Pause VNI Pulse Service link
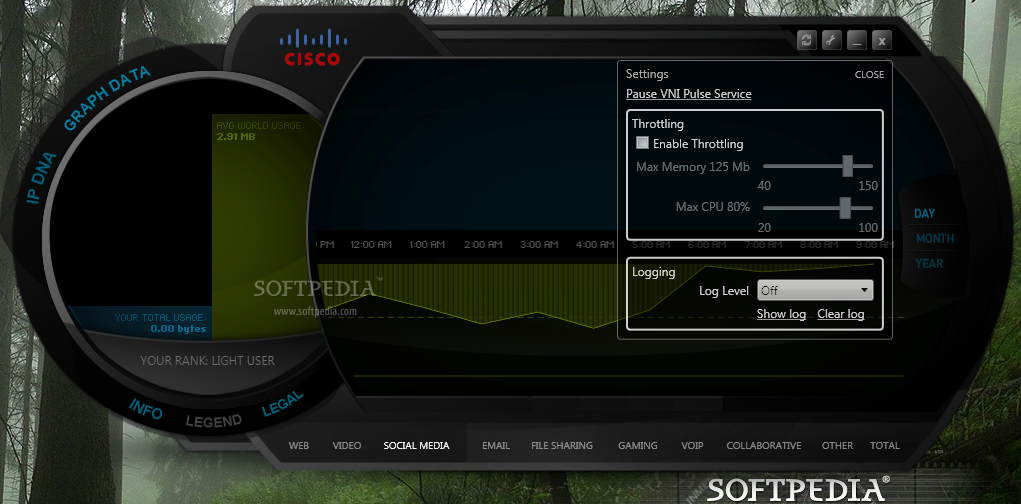The image size is (1021, 504). tap(688, 94)
